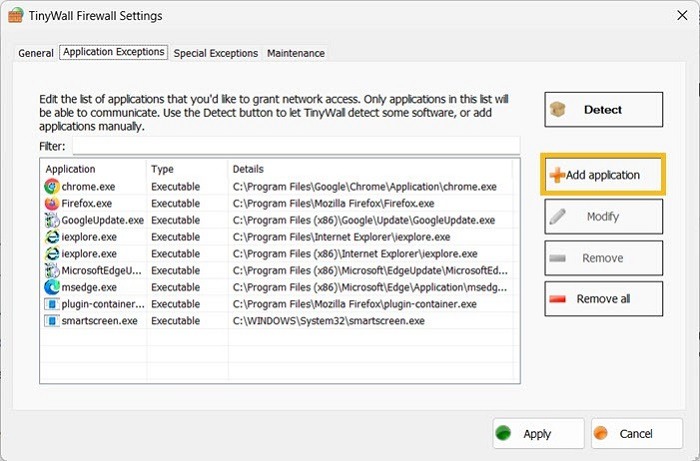The image size is (700, 461).
Task: Click the smartscreen.exe file icon
Action: (x=52, y=321)
